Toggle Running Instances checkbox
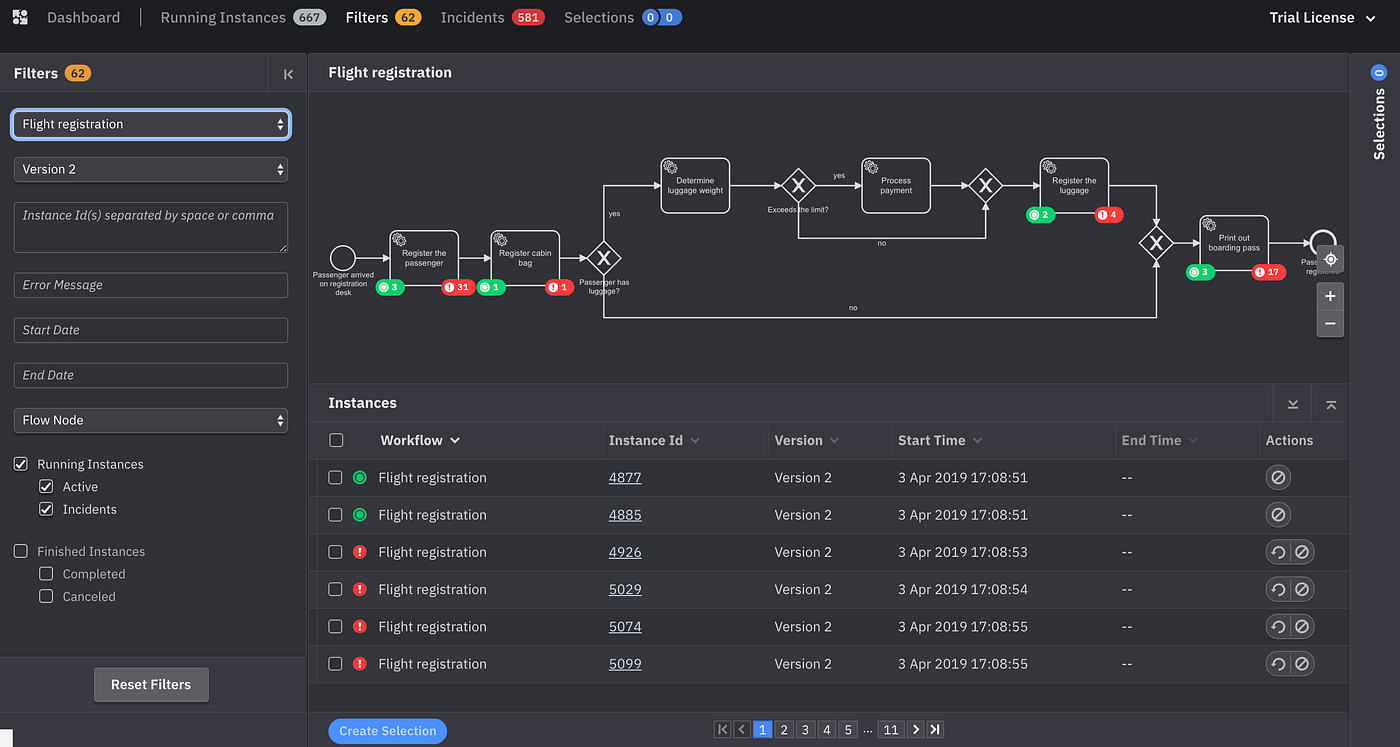1400x747 pixels. point(20,464)
